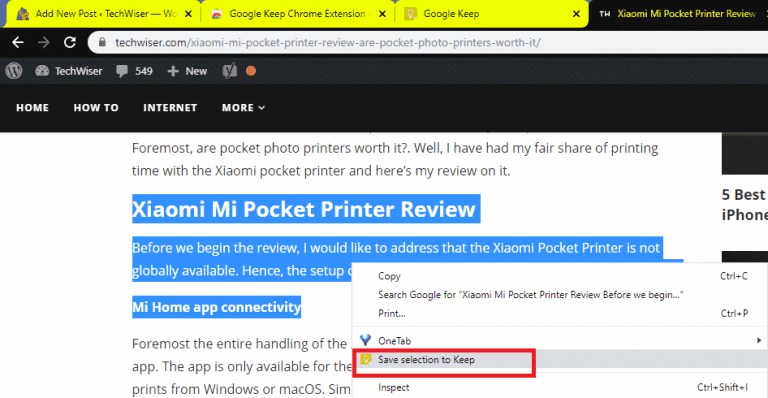Click the browser forward arrow
The height and width of the screenshot is (398, 768).
[x=44, y=43]
